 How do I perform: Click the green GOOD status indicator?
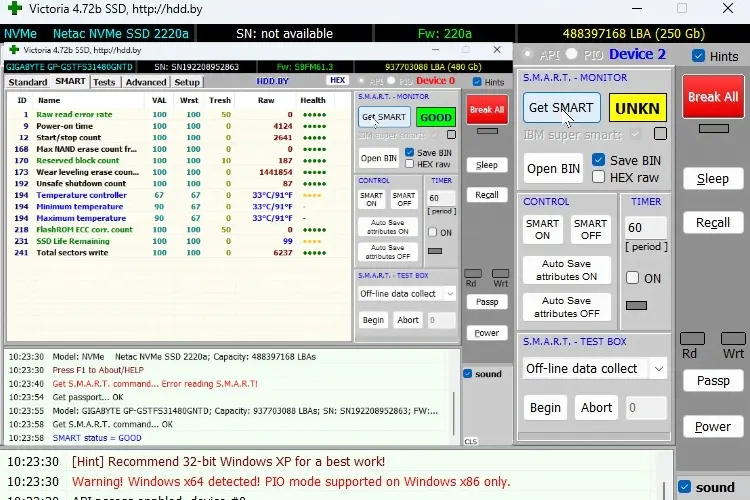pos(435,117)
